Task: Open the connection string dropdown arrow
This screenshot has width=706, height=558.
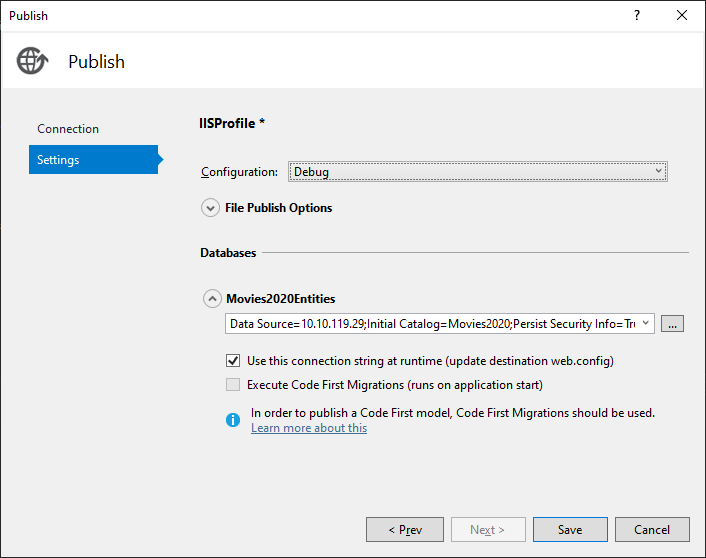Action: pos(645,324)
